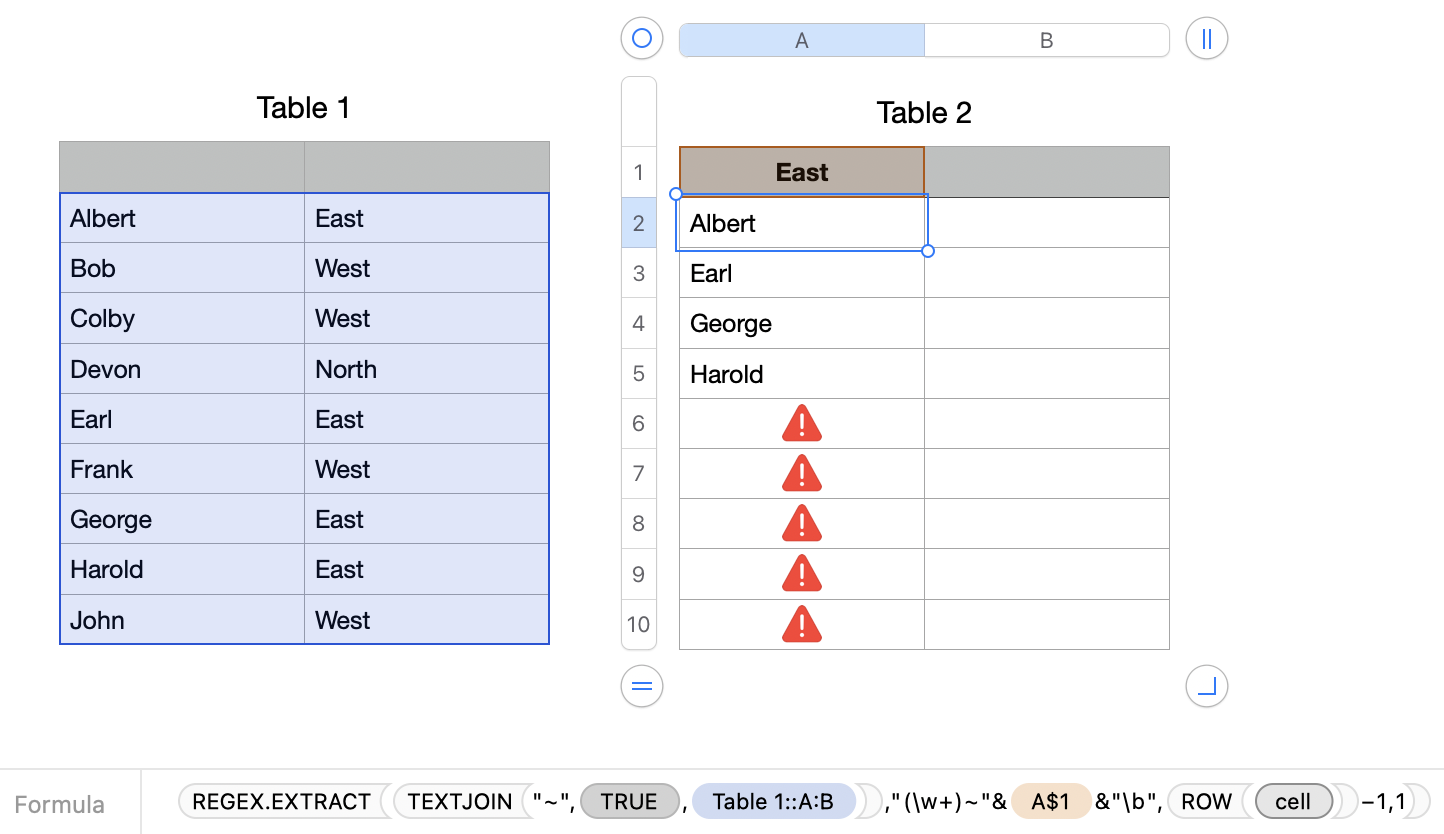Click the table select handle circle
Image resolution: width=1444 pixels, height=834 pixels.
click(642, 39)
